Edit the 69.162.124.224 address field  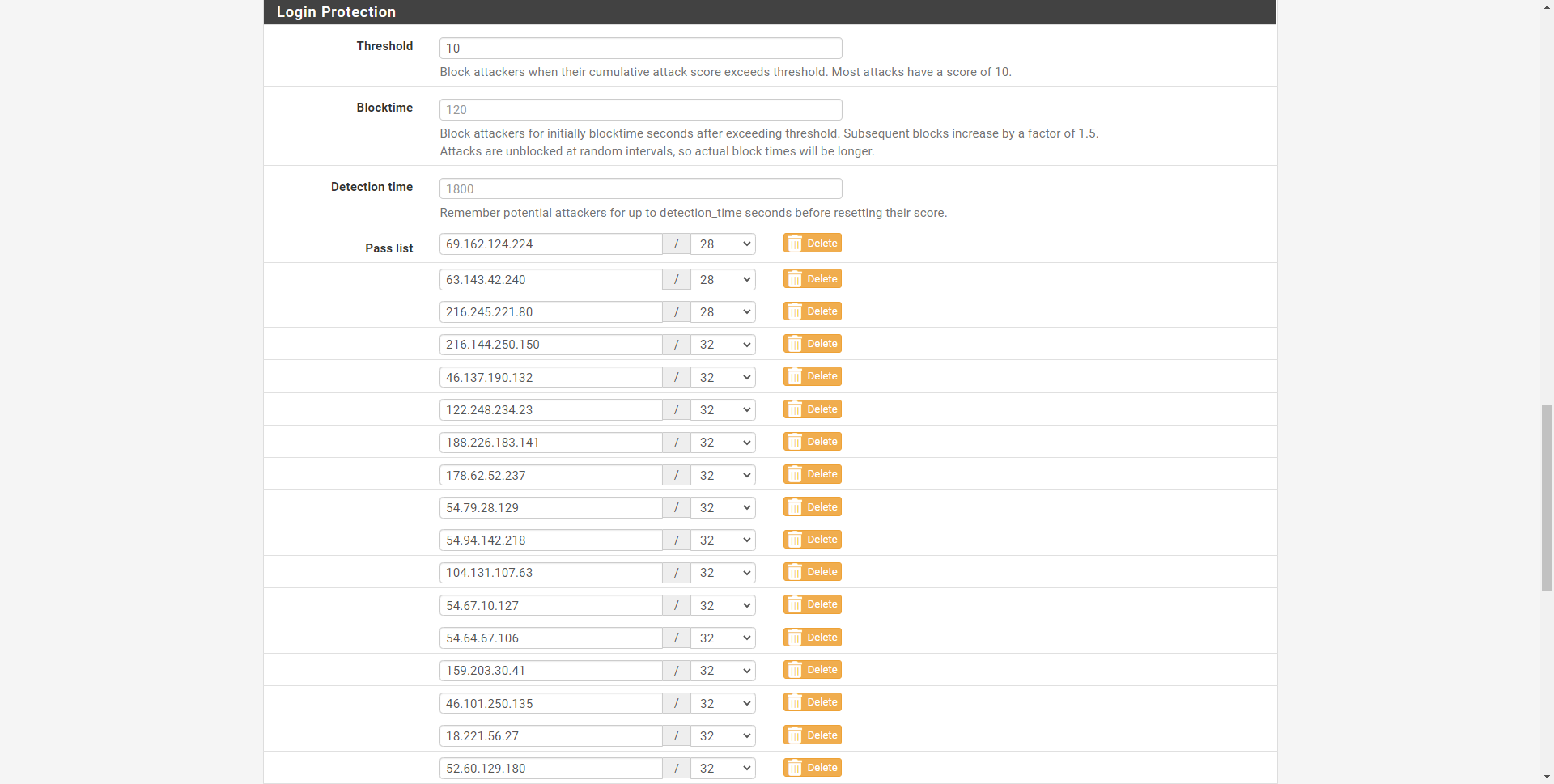click(551, 244)
